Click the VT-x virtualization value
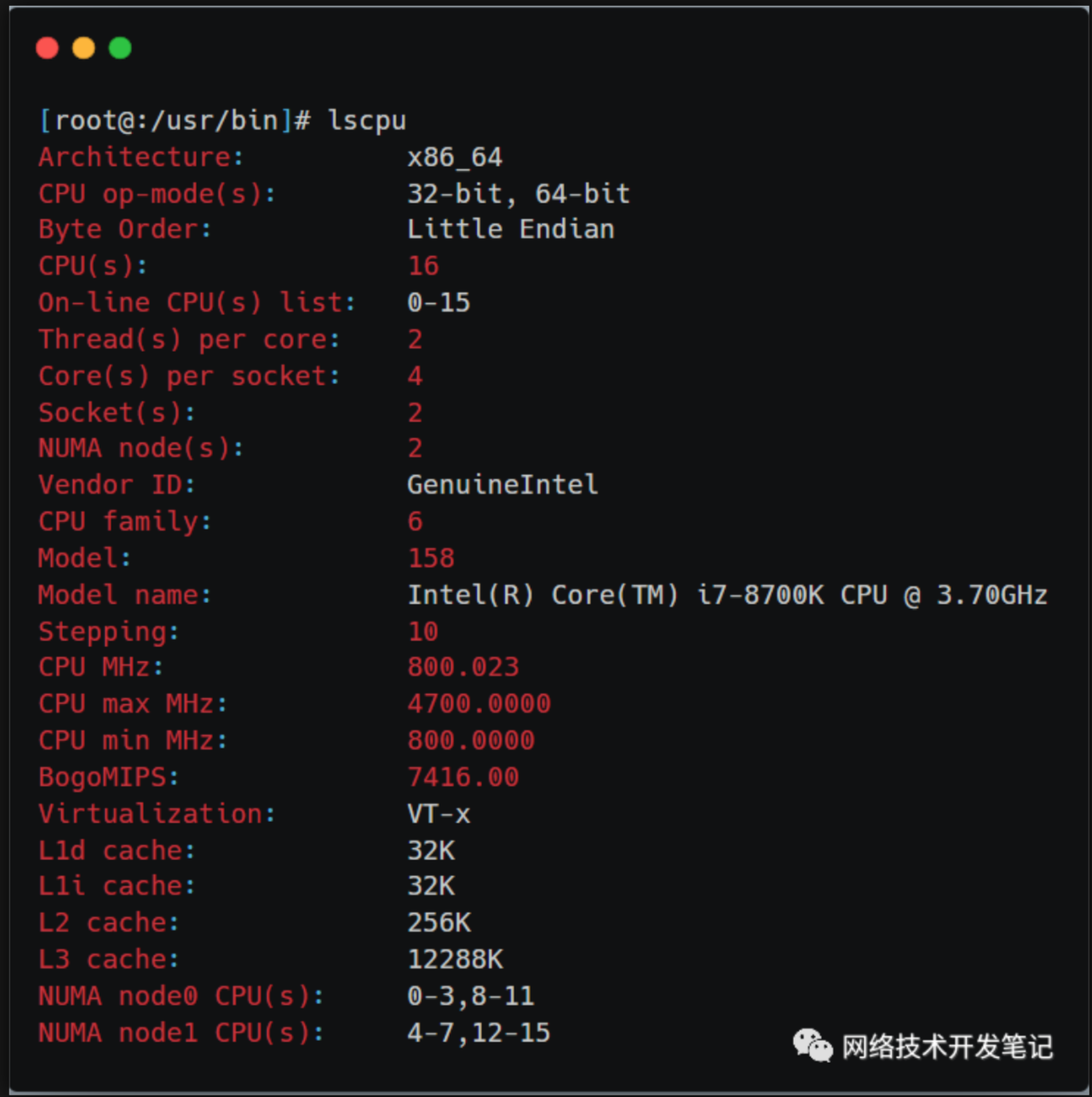 [439, 813]
